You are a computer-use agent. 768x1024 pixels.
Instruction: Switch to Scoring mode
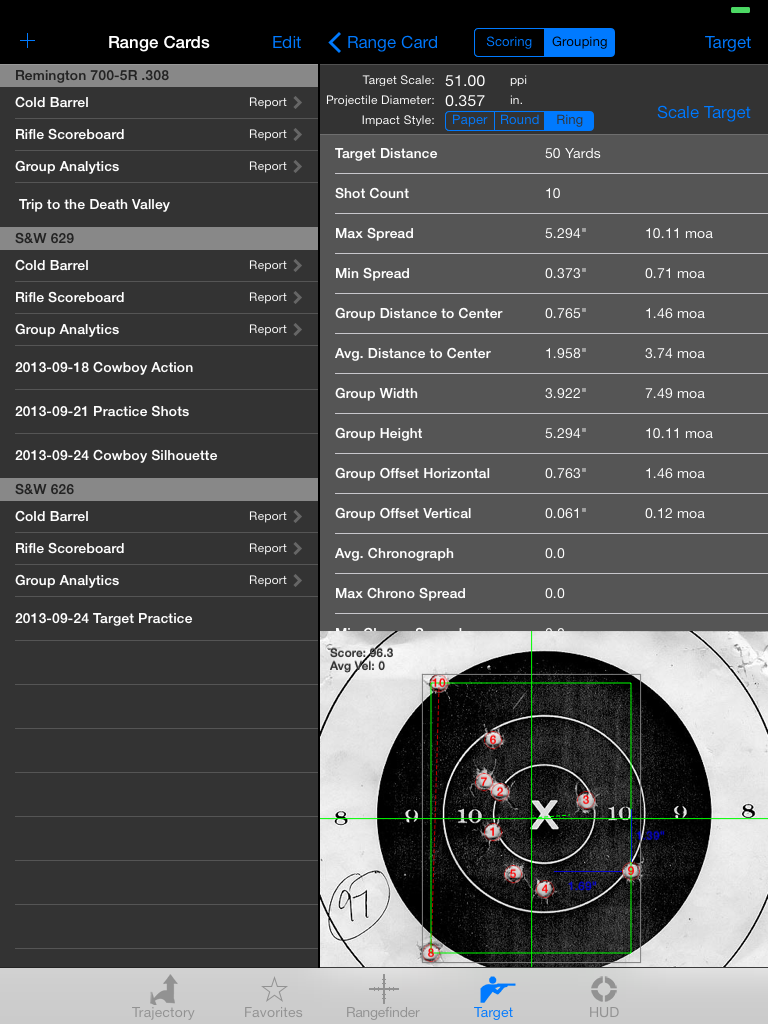[x=509, y=42]
